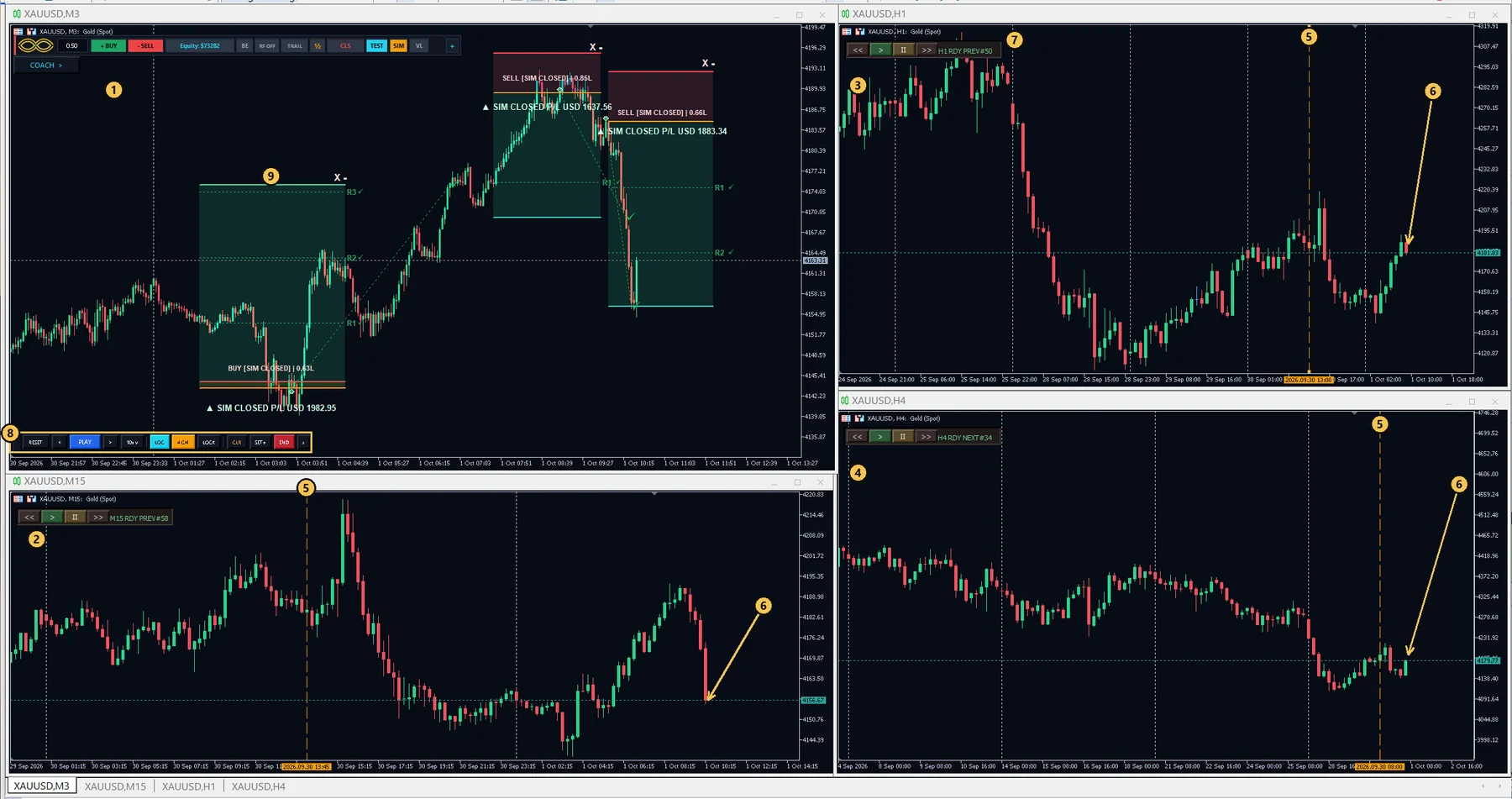Click the orange 4 CH button
The width and height of the screenshot is (1512, 799).
[x=183, y=442]
